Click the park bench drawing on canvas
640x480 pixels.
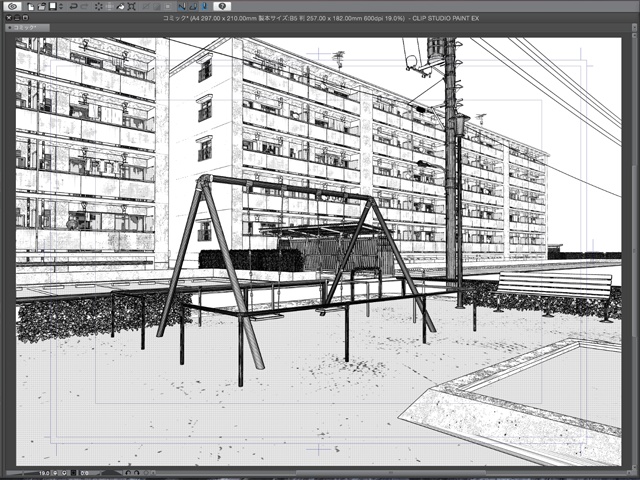[x=553, y=295]
